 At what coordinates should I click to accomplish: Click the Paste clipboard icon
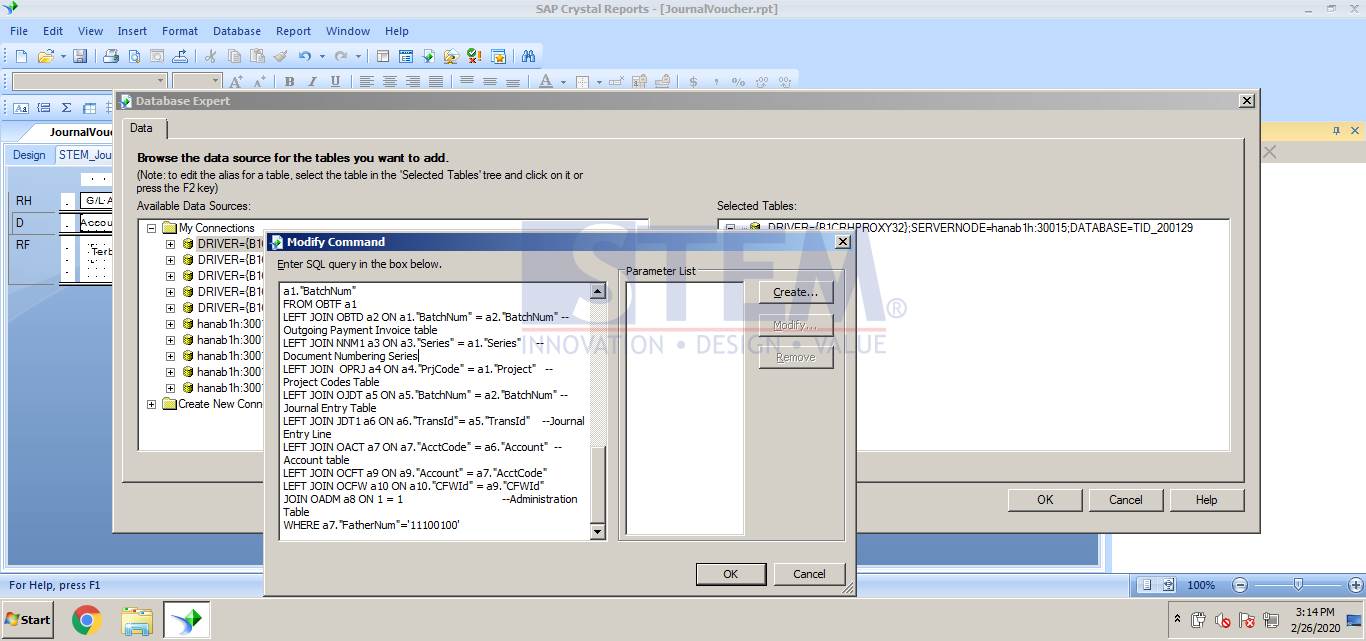click(x=257, y=56)
